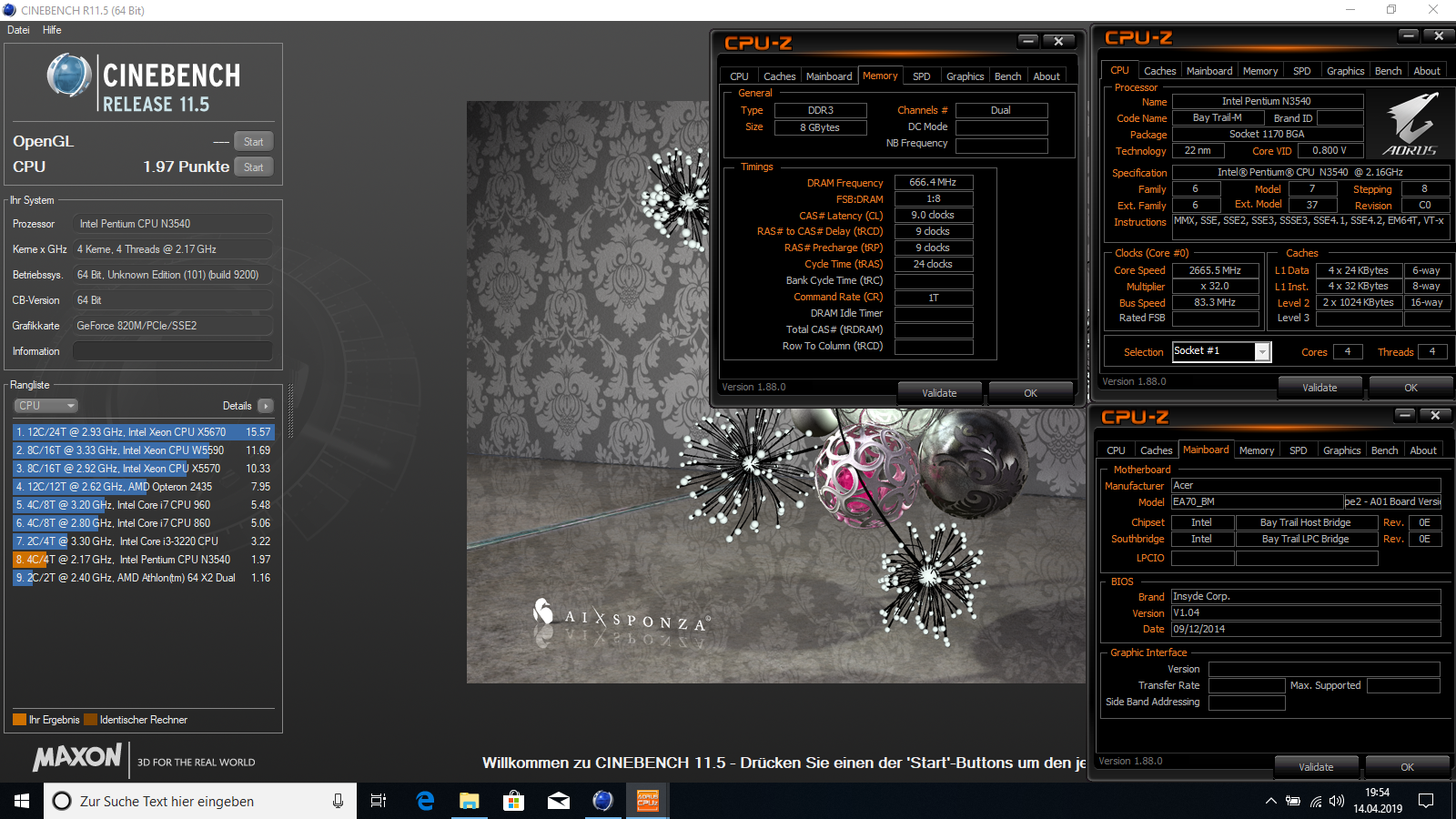Click Cortana search circle icon
This screenshot has width=1456, height=819.
[x=62, y=801]
